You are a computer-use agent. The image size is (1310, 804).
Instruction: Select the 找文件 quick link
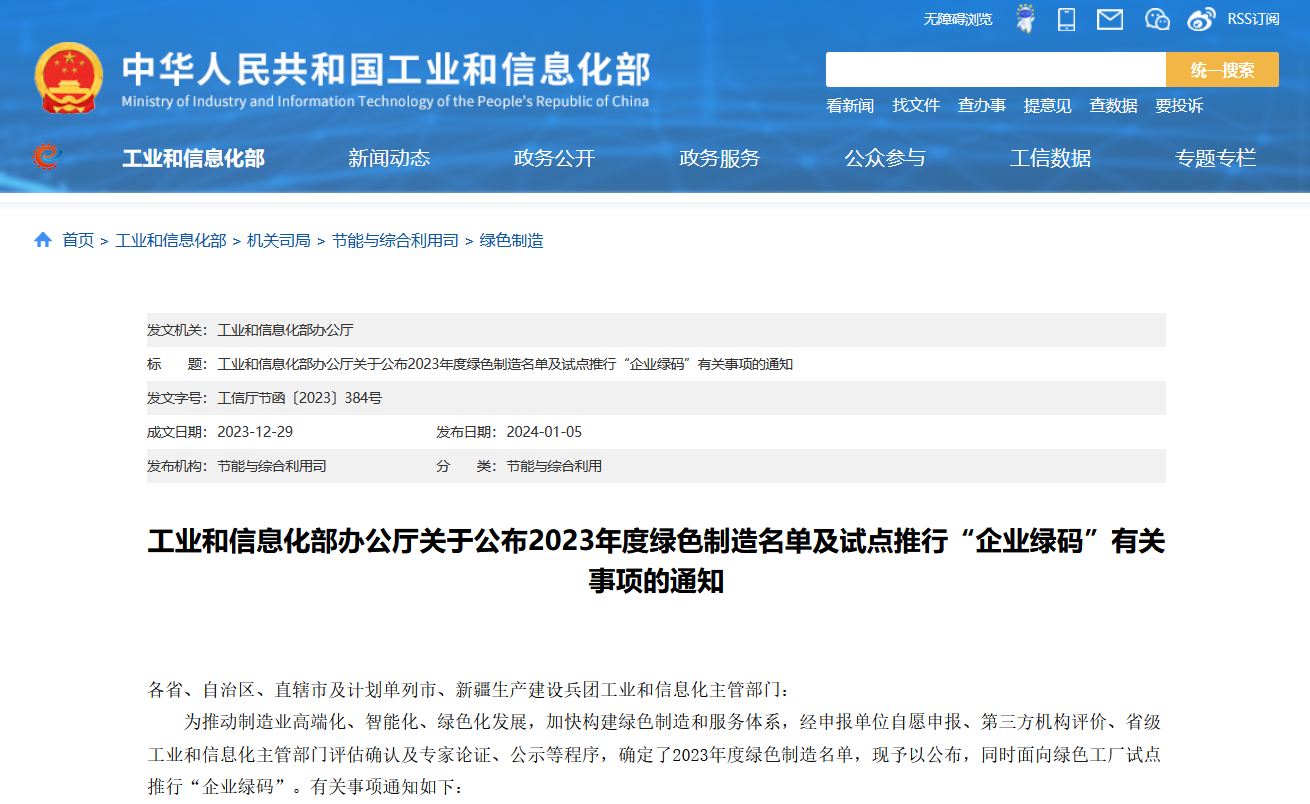click(x=916, y=106)
